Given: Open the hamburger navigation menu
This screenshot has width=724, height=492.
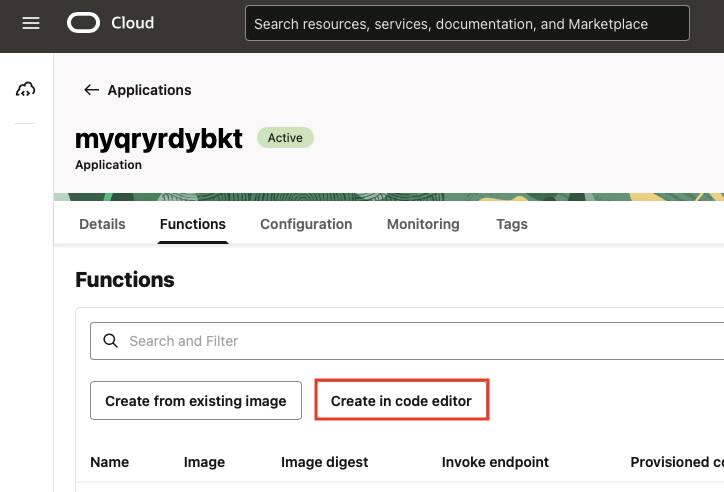Looking at the screenshot, I should pos(31,23).
